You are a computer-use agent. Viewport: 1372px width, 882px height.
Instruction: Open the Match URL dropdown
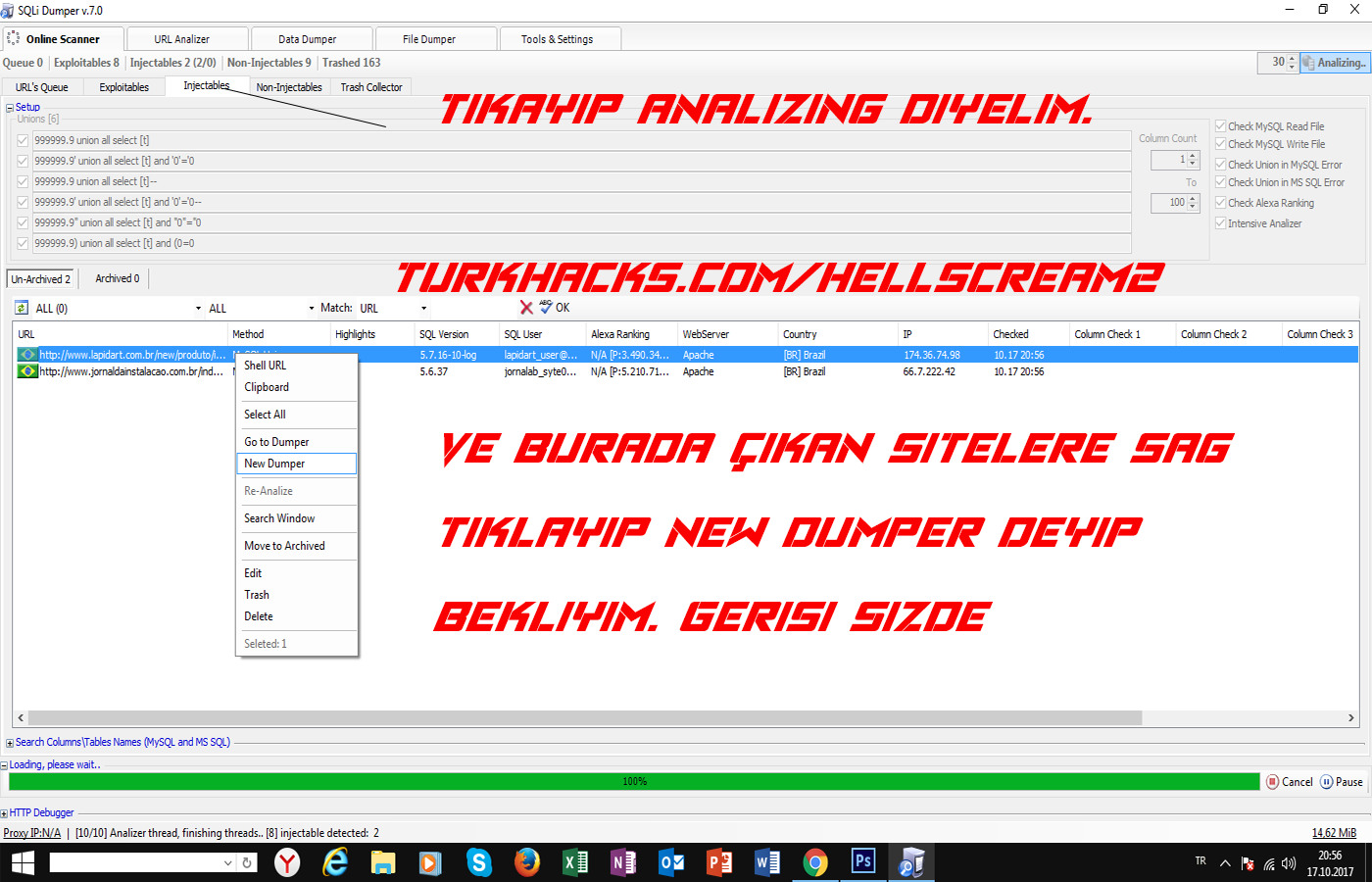pyautogui.click(x=423, y=309)
